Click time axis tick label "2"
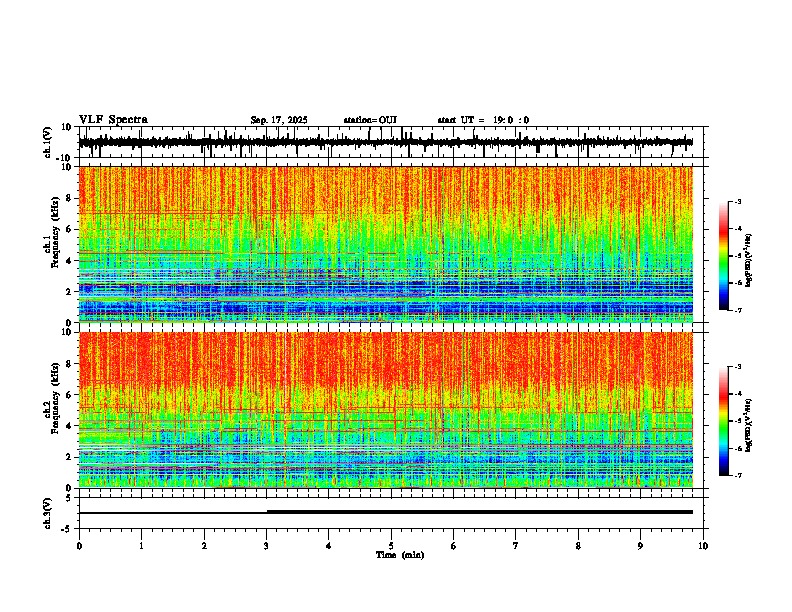 204,546
